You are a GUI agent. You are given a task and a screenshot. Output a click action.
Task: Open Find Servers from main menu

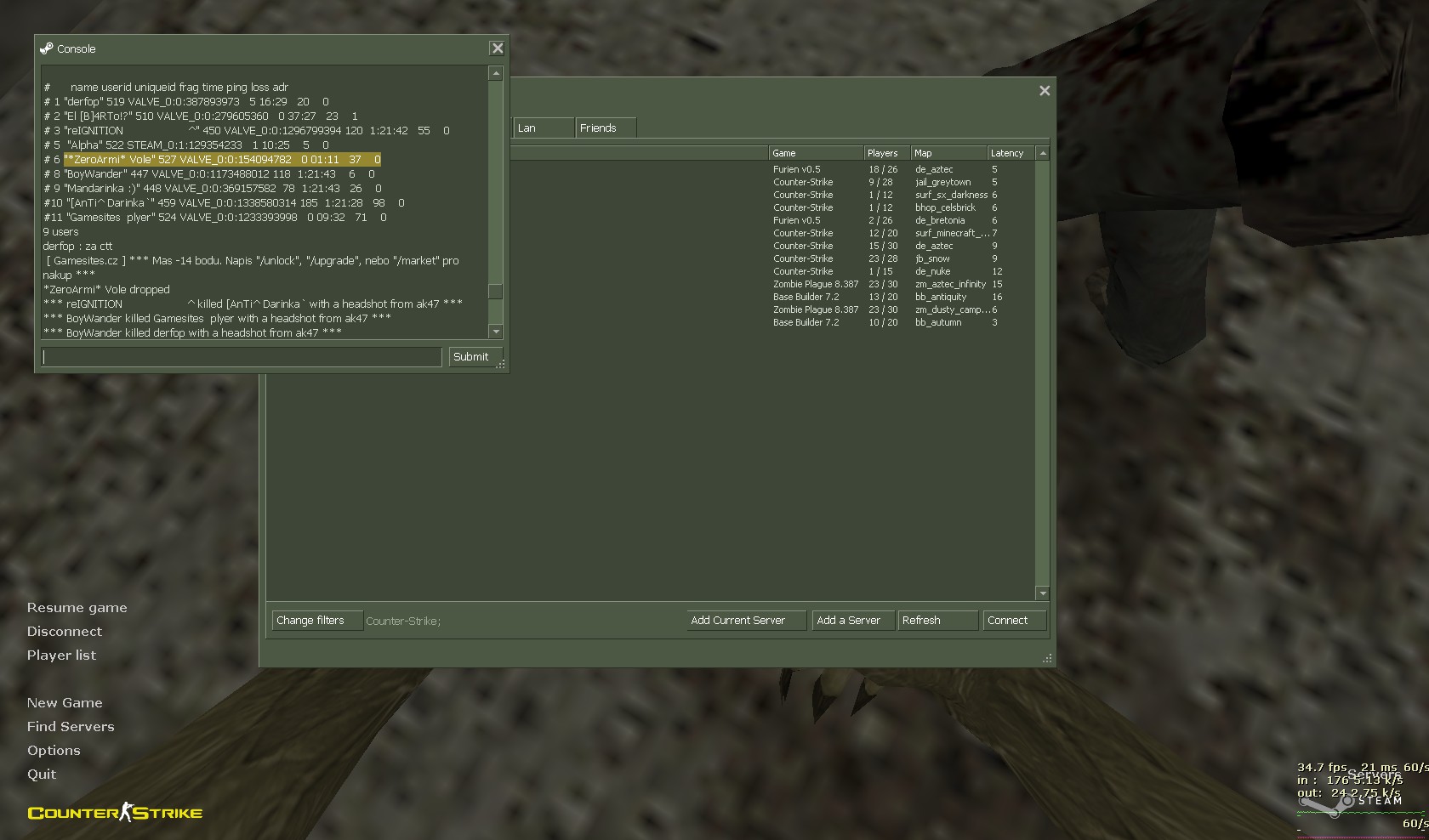coord(71,727)
